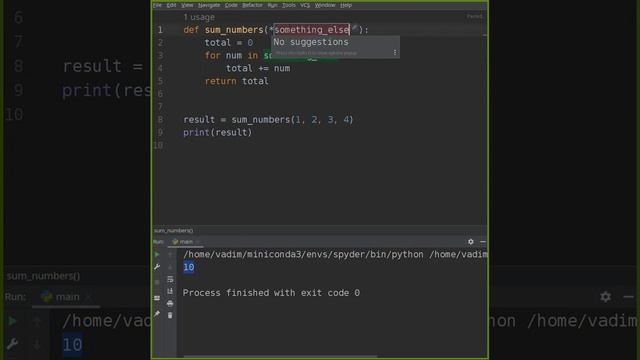Click the down stack trace arrow in front Run panel
This screenshot has height=360, width=640.
coord(170,267)
